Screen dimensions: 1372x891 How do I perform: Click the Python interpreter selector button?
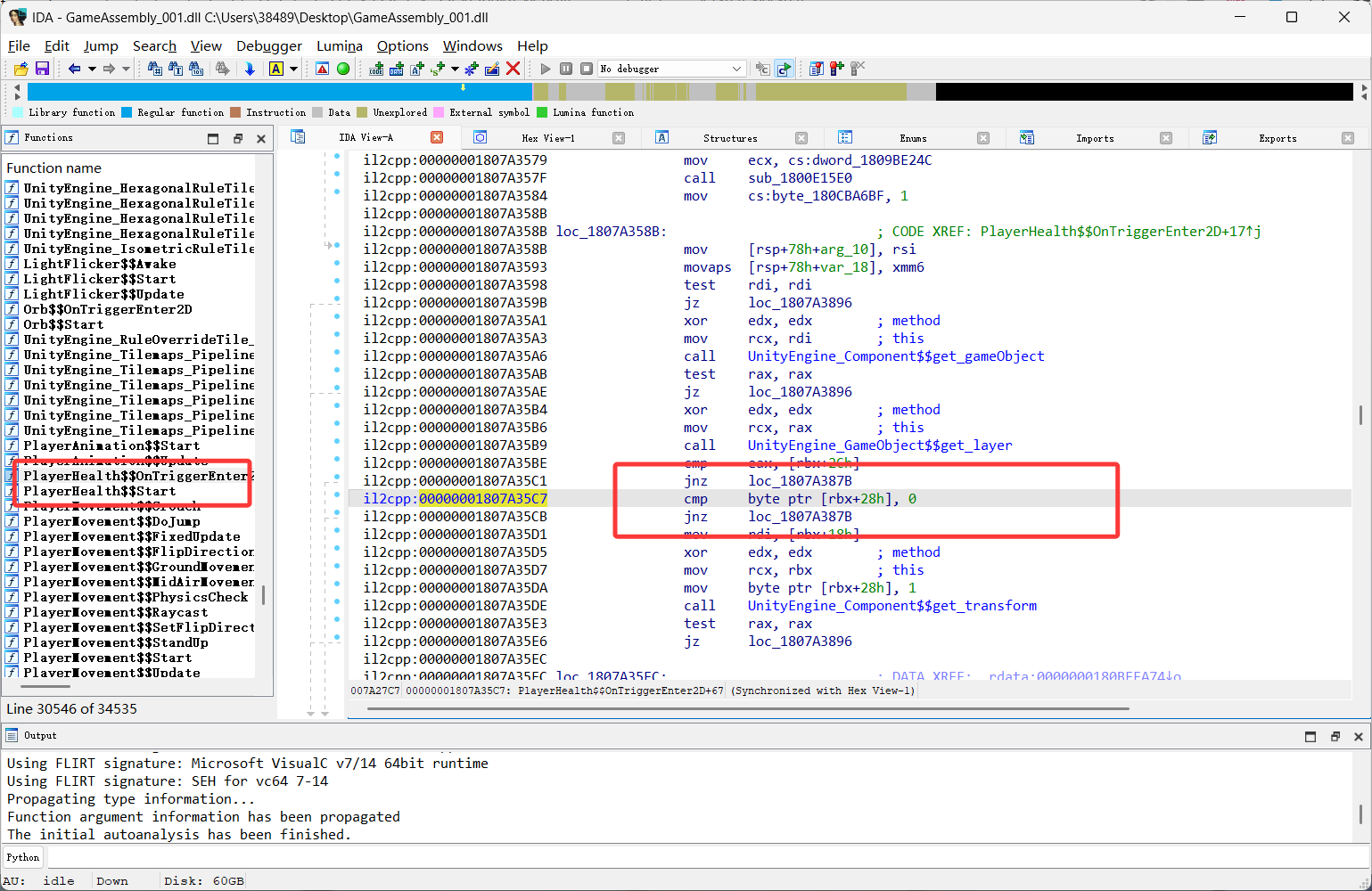tap(23, 857)
